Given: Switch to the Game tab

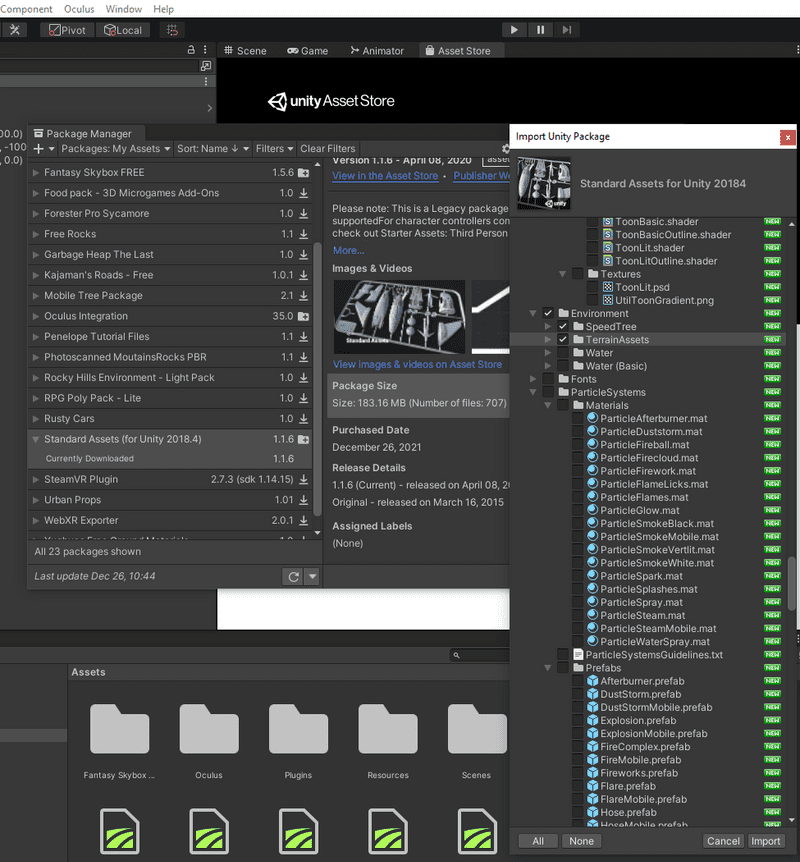Looking at the screenshot, I should tap(307, 51).
